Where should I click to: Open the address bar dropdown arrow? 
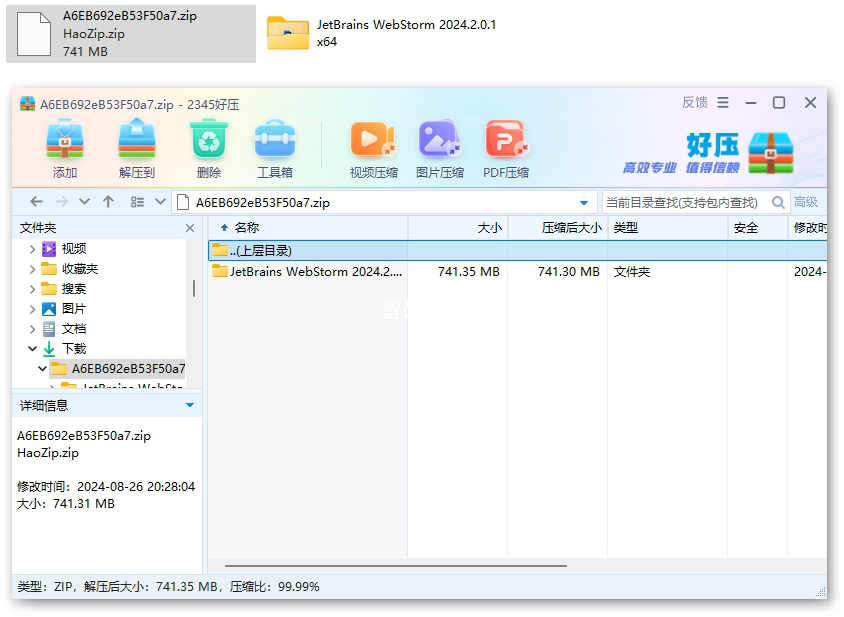585,201
